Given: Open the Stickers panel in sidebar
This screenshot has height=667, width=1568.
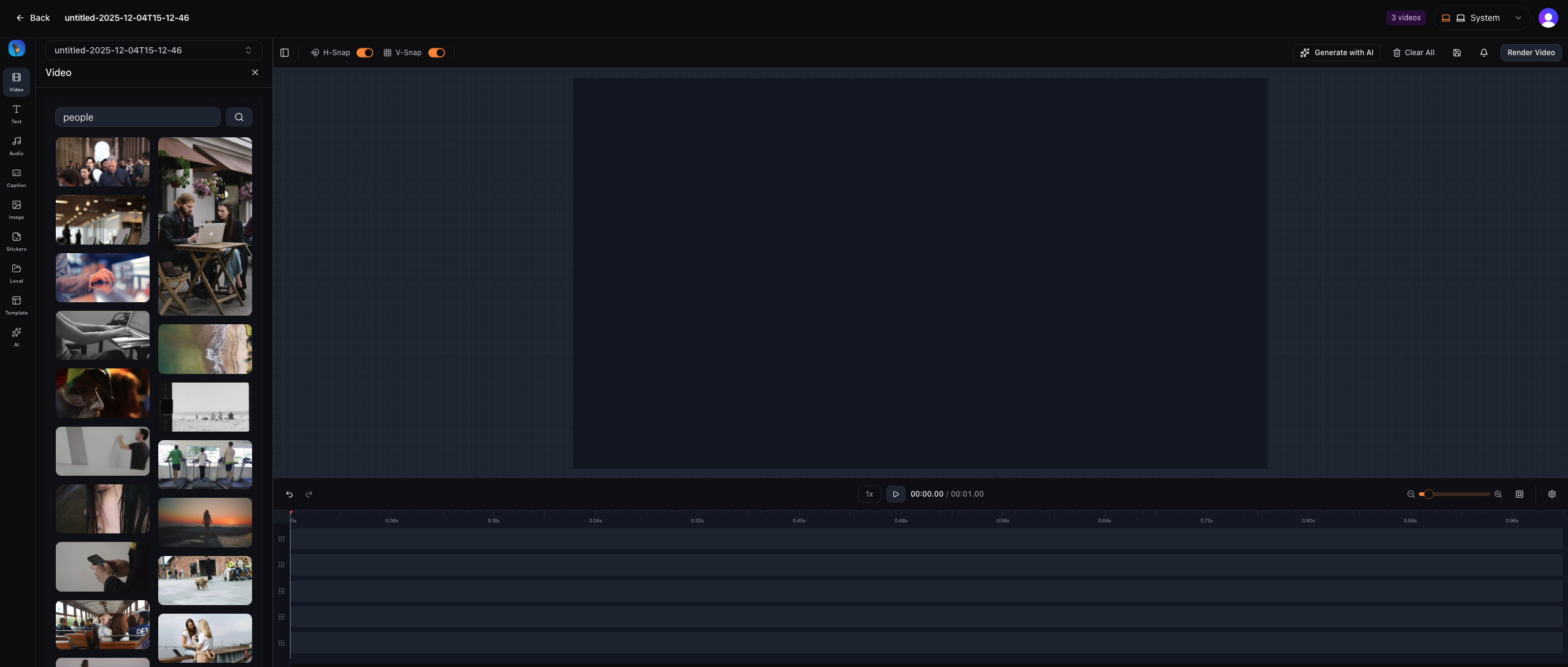Looking at the screenshot, I should click(17, 241).
